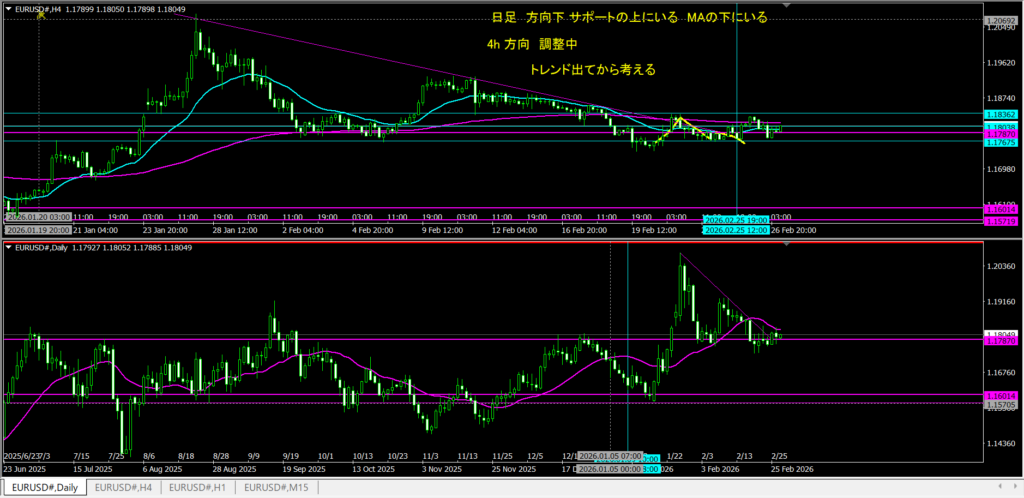Select the yellow marker icon at top-left of H4 chart
The width and height of the screenshot is (1024, 498).
pos(41,17)
